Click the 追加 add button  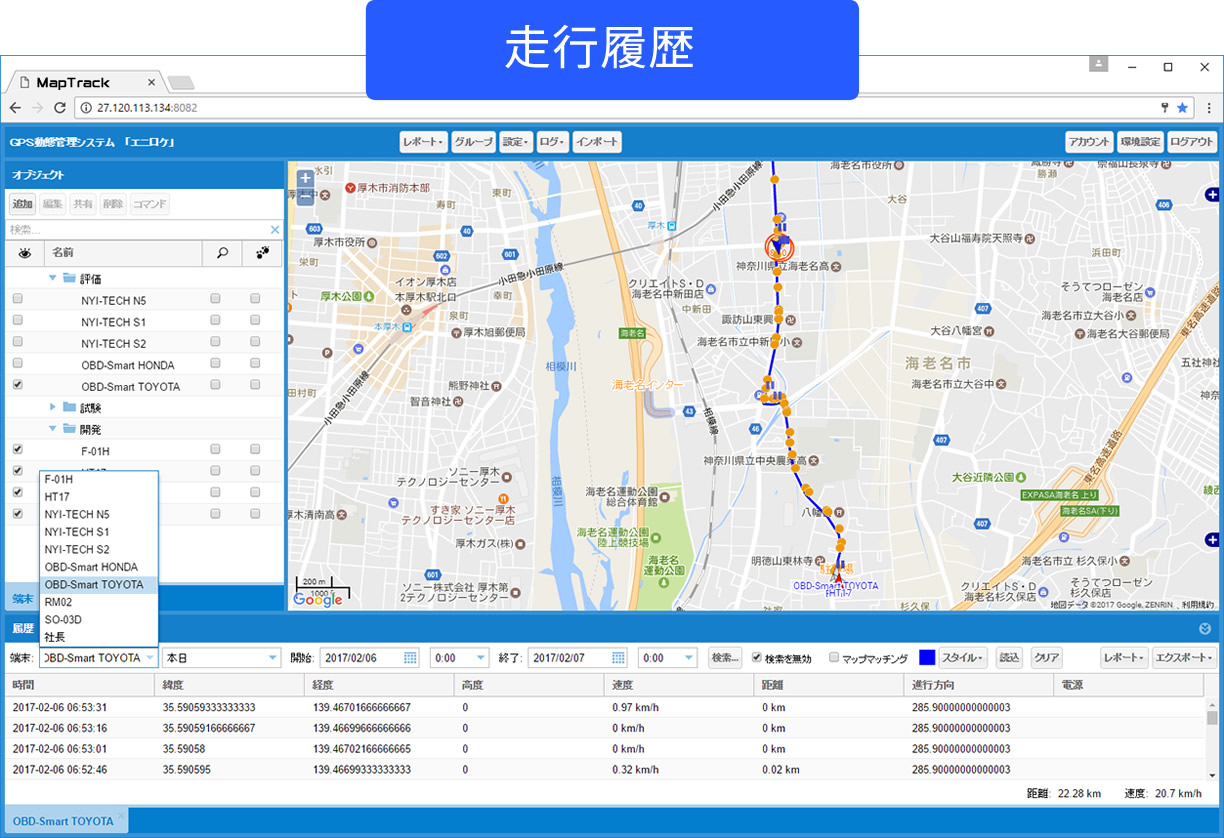pyautogui.click(x=23, y=204)
